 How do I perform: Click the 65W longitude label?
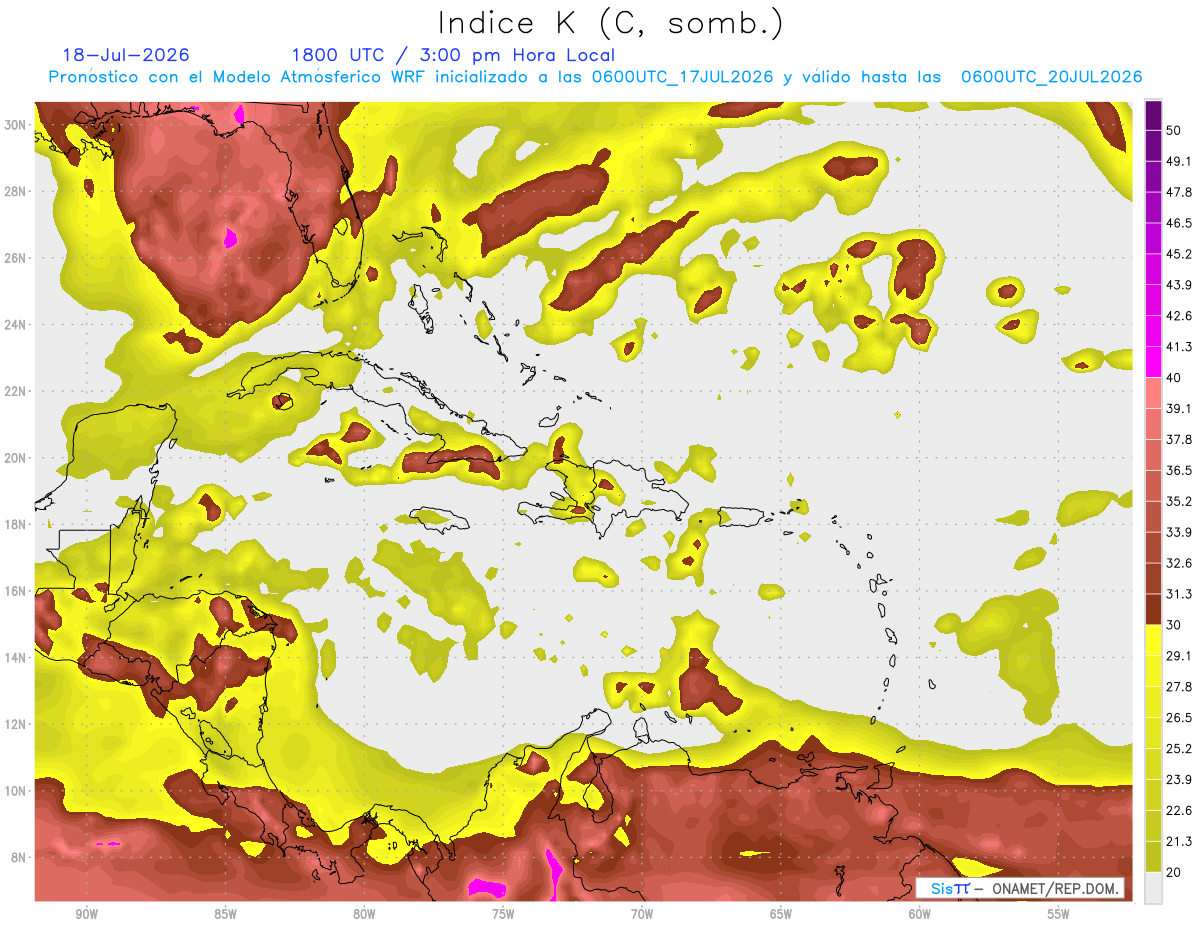(x=781, y=914)
